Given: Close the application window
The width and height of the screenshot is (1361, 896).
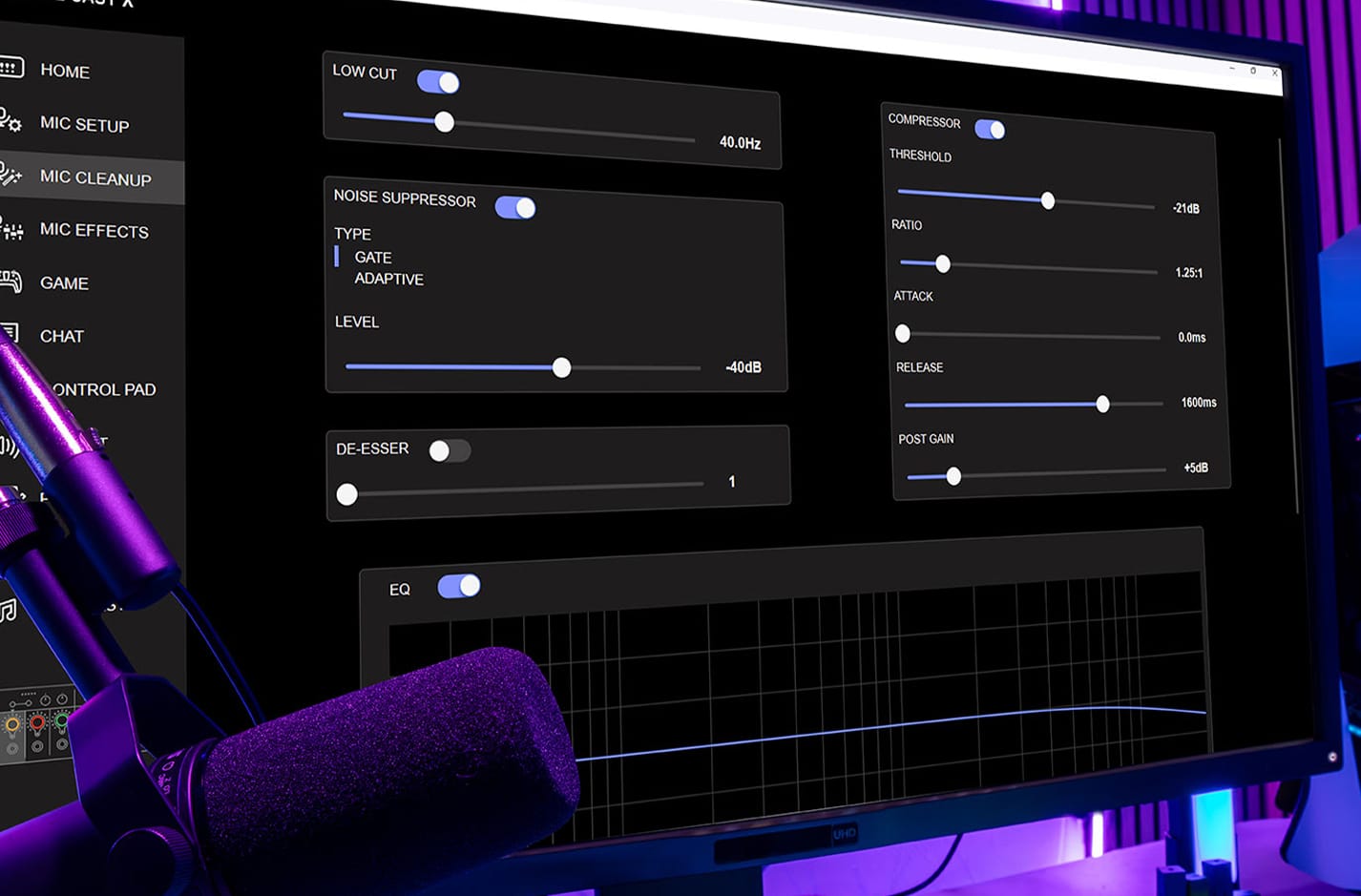Looking at the screenshot, I should click(x=1275, y=73).
